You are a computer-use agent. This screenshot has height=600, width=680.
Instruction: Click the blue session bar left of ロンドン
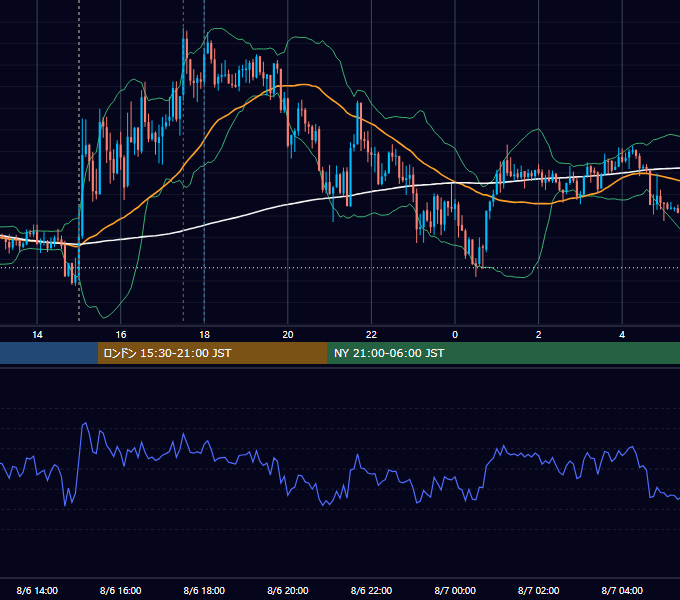click(49, 353)
